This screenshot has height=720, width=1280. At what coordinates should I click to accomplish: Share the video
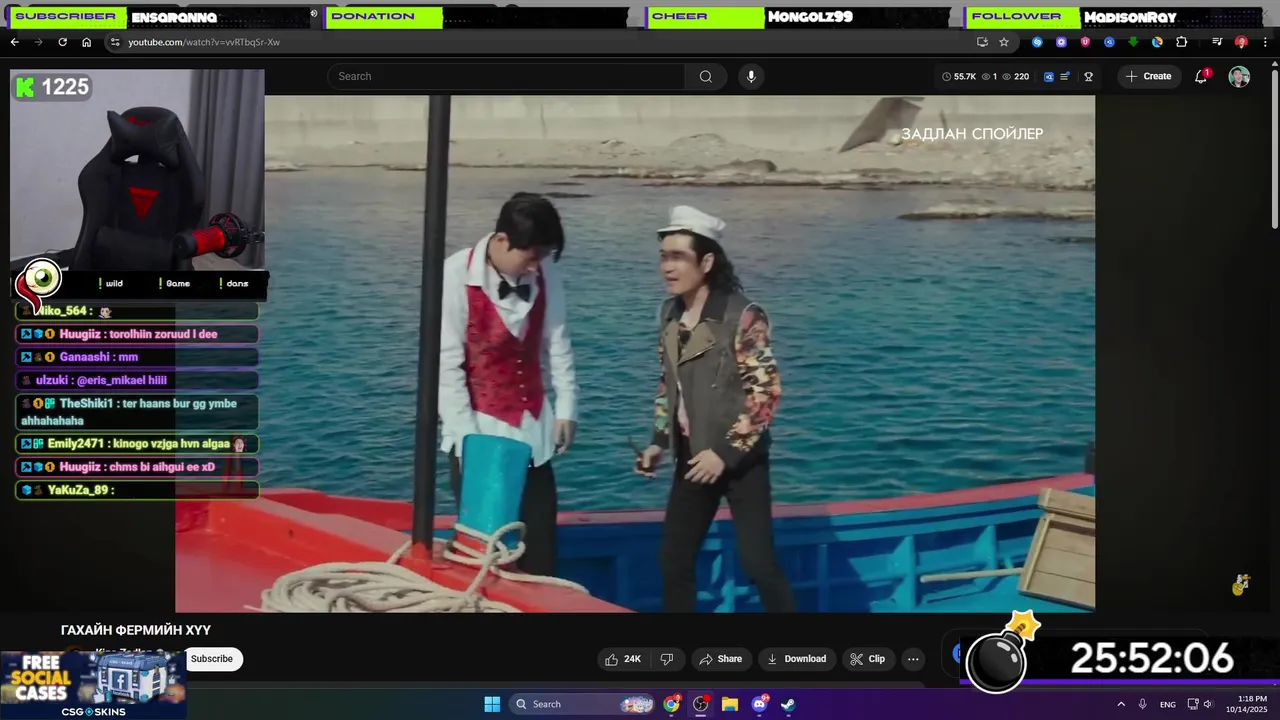(x=721, y=659)
